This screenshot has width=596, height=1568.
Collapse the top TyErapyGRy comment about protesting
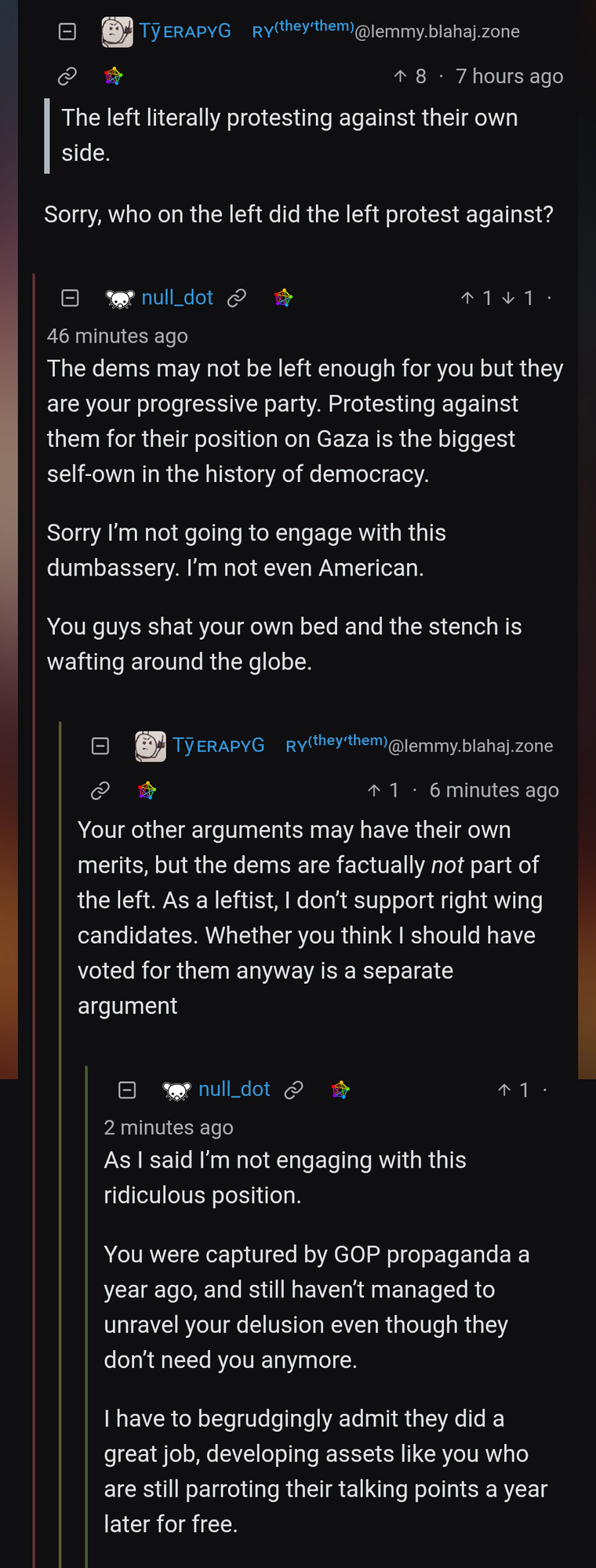pos(67,31)
